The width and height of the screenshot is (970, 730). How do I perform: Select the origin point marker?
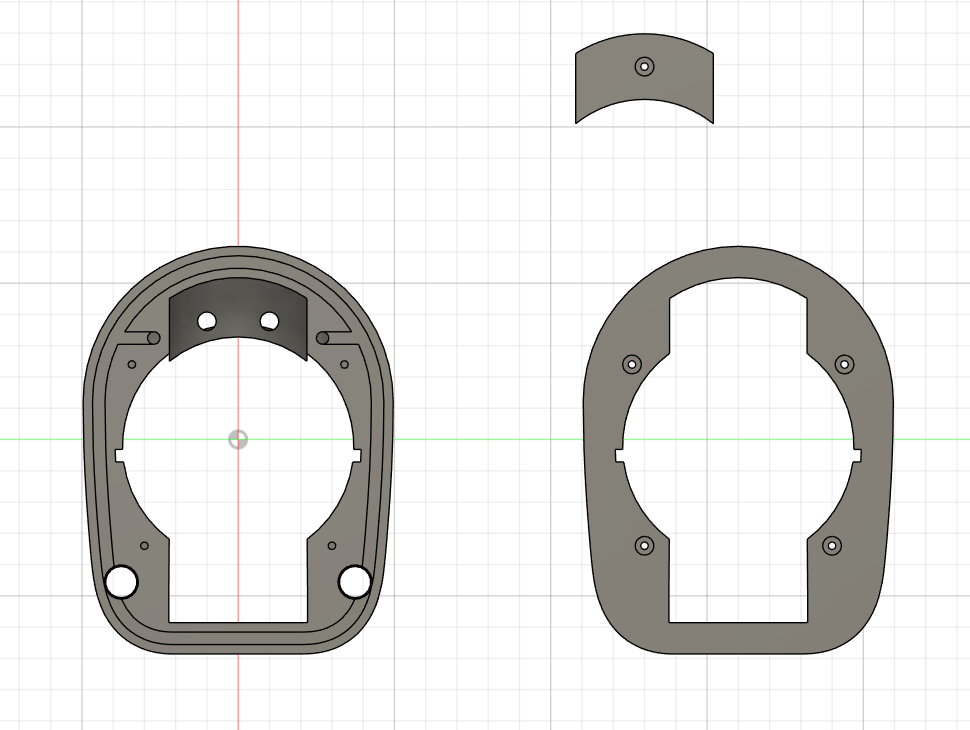[237, 439]
